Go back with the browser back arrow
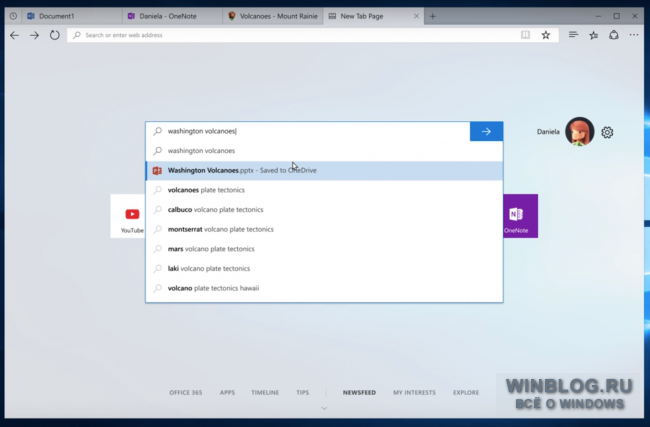Viewport: 650px width, 427px height. point(15,35)
